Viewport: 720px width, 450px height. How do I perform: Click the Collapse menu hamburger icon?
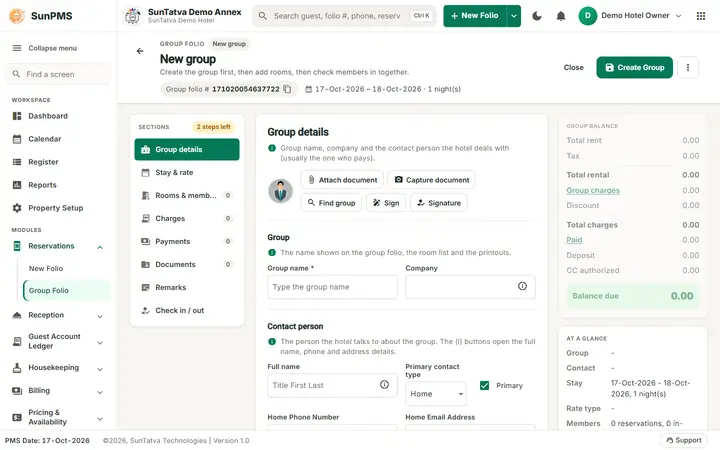click(x=17, y=48)
